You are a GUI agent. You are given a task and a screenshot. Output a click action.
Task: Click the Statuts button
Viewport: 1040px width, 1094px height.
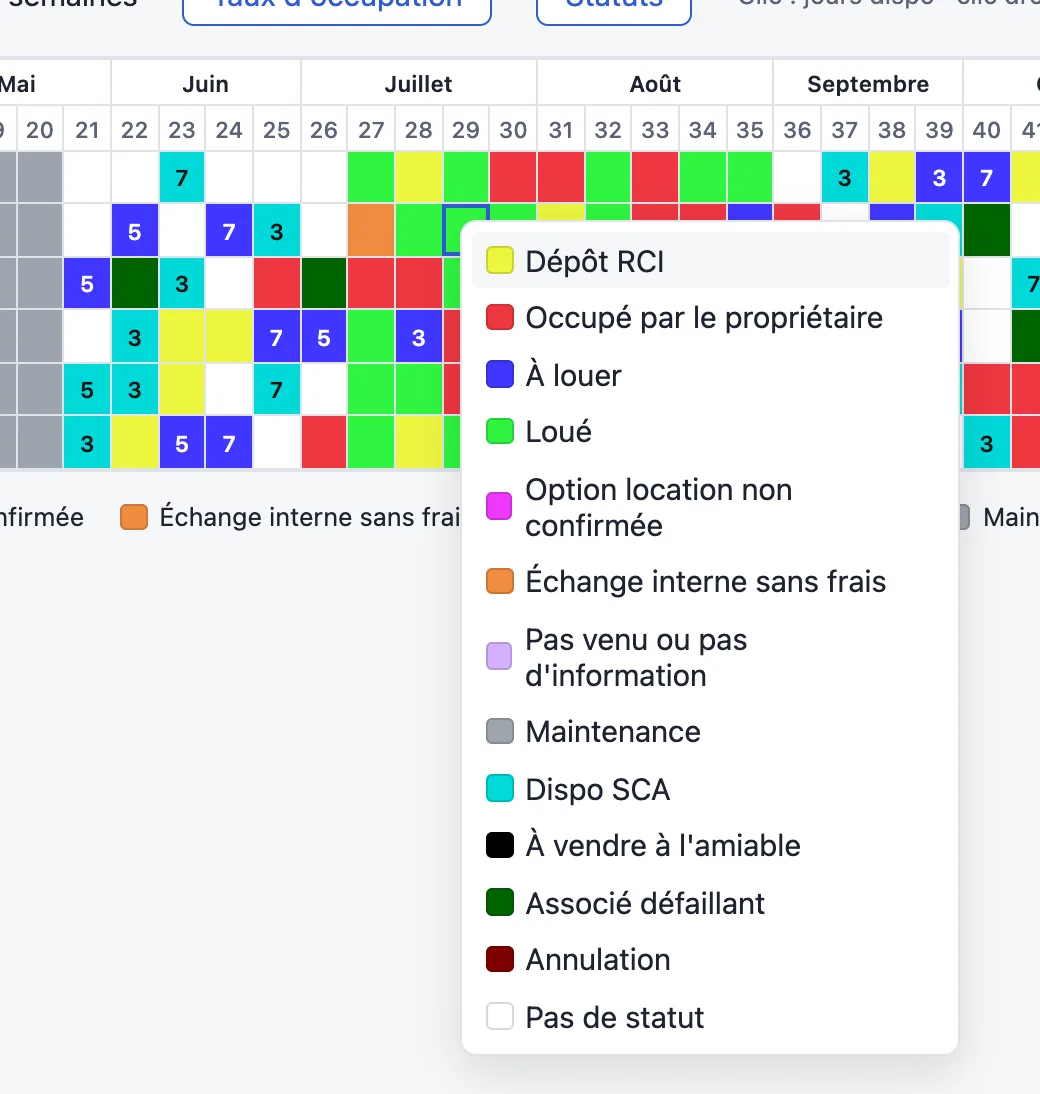(x=614, y=7)
